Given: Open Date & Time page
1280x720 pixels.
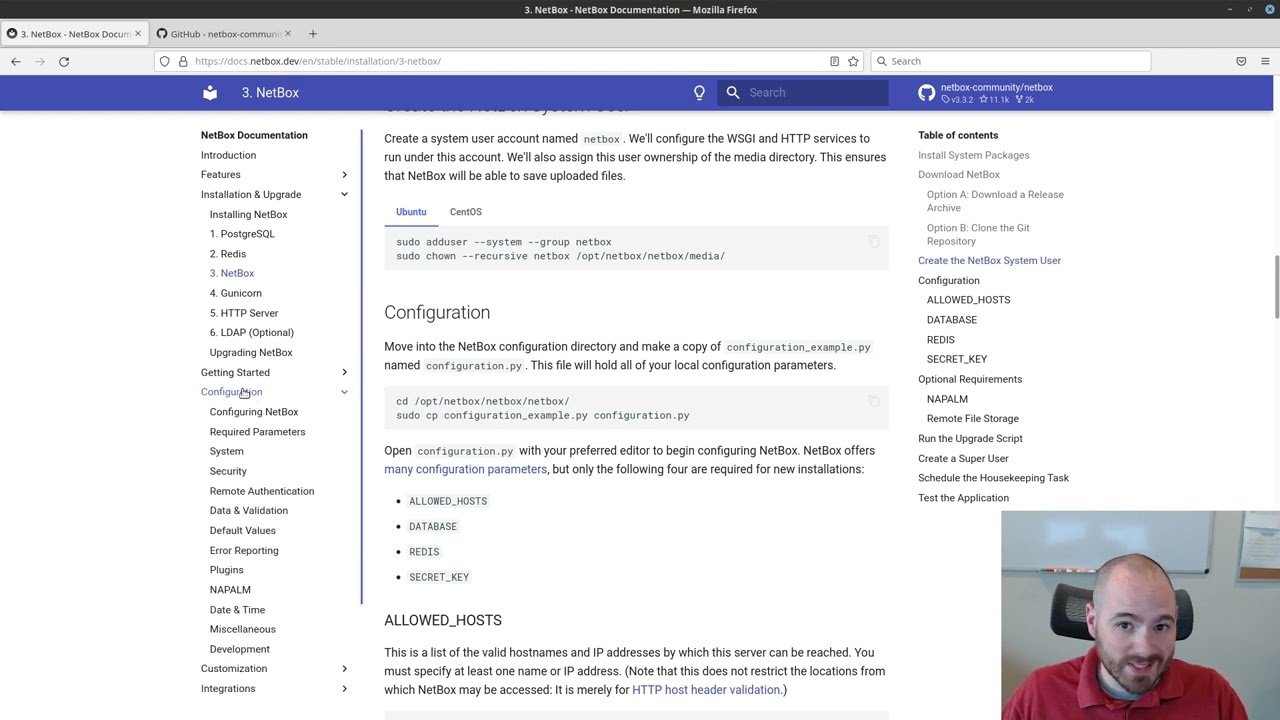Looking at the screenshot, I should 238,610.
